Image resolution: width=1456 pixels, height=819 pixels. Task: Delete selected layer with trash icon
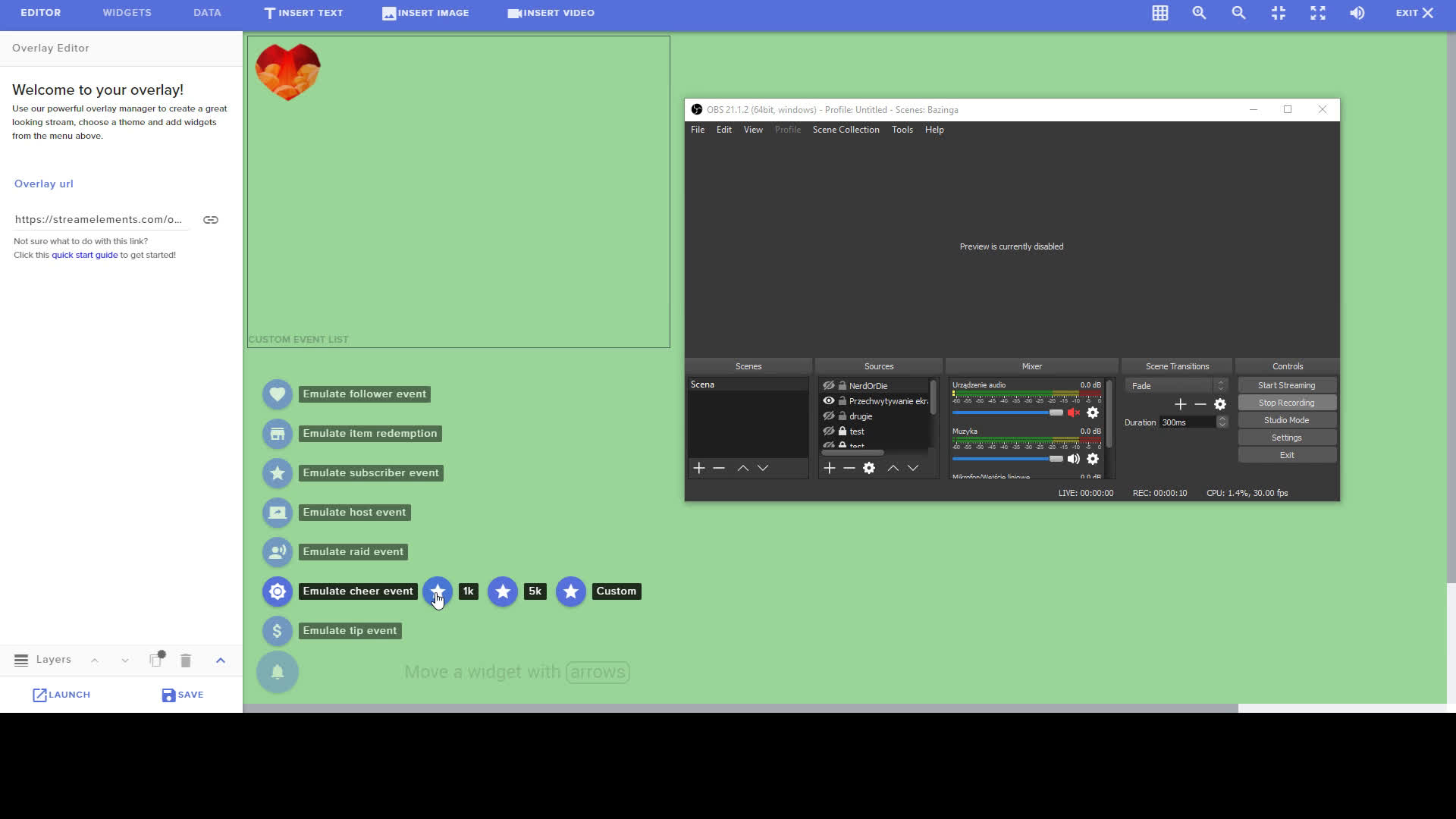(186, 661)
